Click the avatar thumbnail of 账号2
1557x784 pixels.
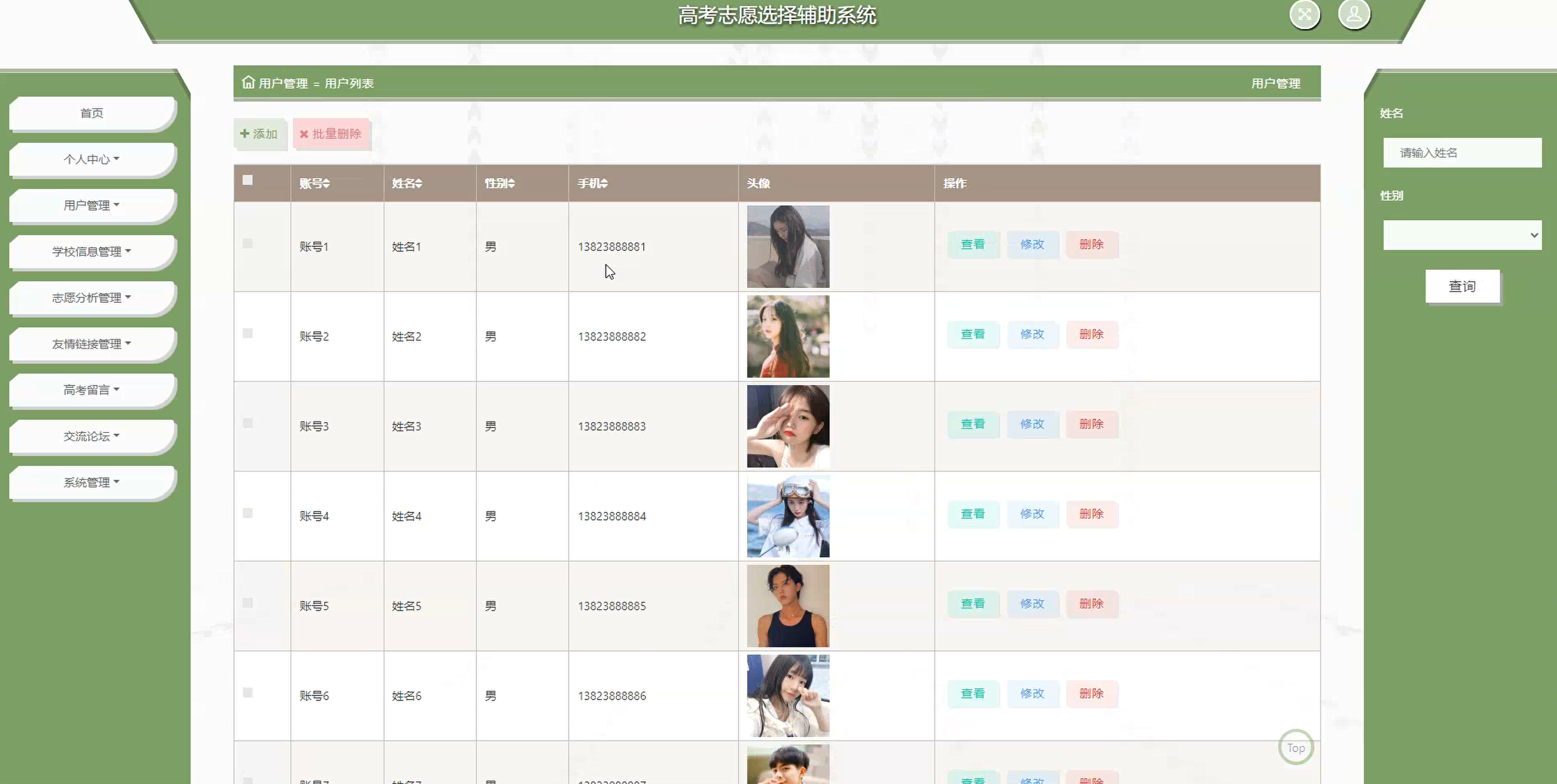coord(788,337)
